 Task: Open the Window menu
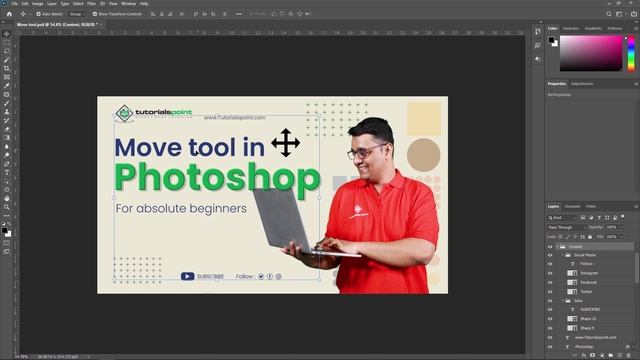pos(129,4)
